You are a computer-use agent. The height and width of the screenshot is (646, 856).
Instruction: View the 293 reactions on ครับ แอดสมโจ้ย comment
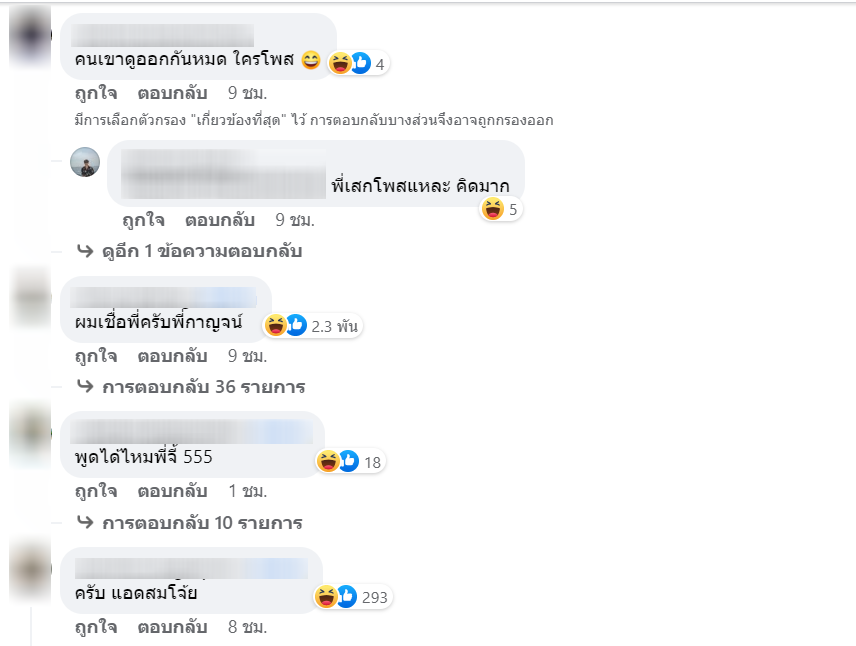(353, 597)
